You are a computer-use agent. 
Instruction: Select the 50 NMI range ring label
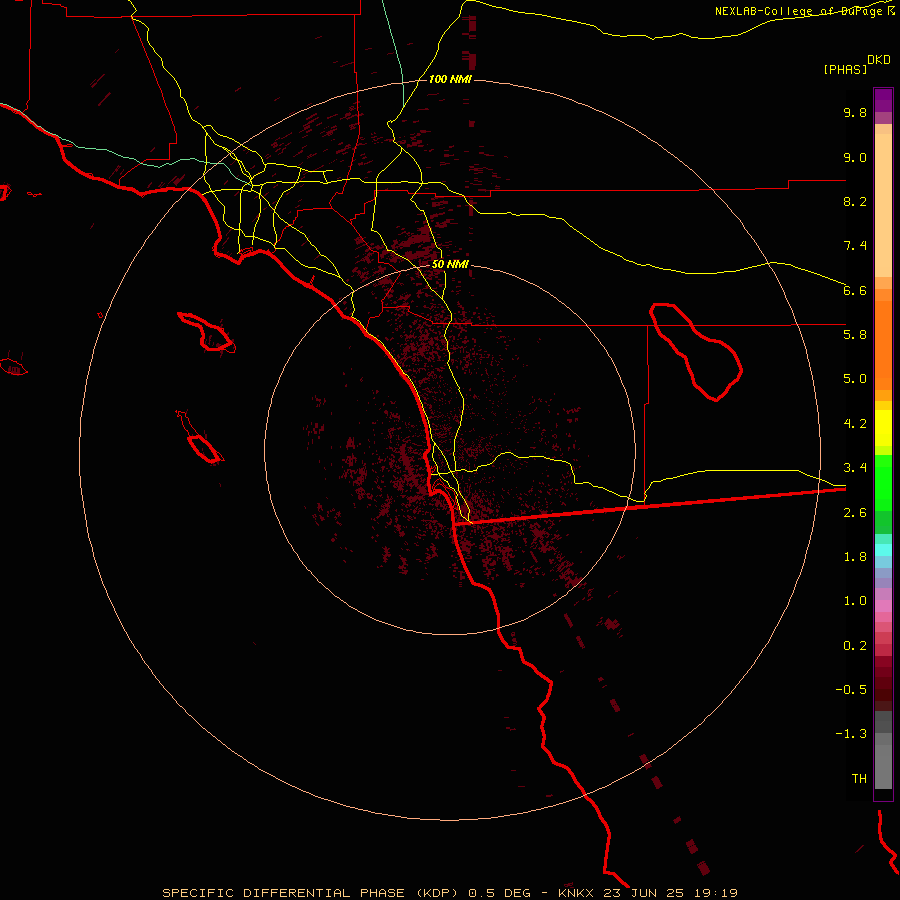[x=450, y=264]
